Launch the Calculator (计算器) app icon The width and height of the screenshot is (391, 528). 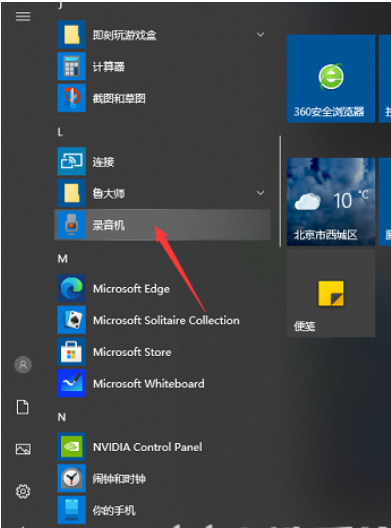click(x=71, y=66)
